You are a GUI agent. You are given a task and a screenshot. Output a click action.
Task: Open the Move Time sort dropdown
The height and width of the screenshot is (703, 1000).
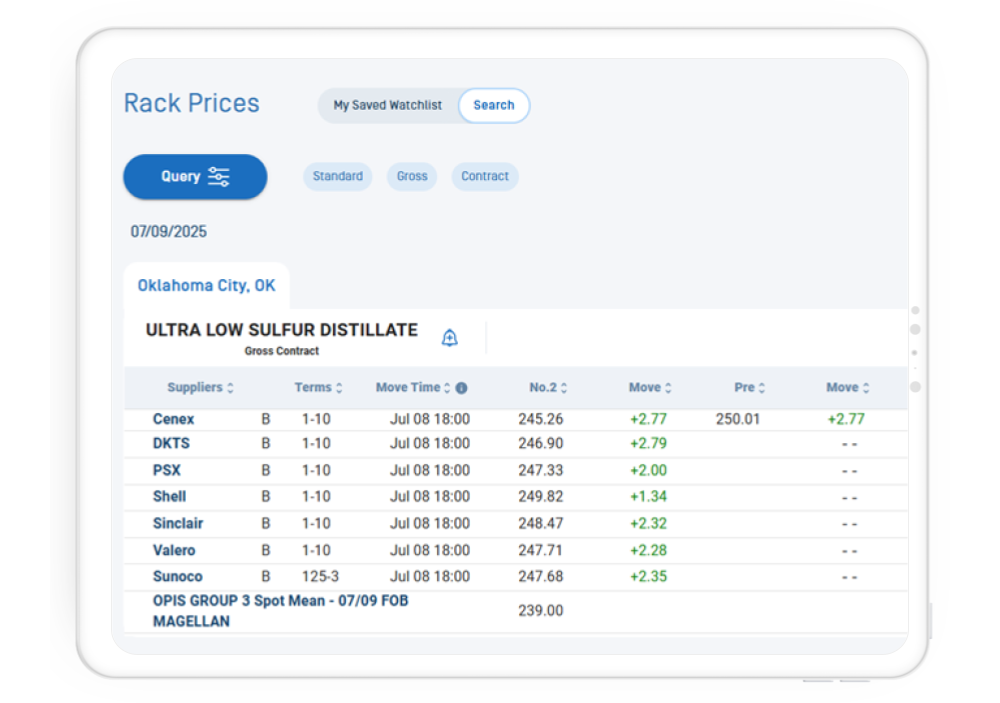445,387
